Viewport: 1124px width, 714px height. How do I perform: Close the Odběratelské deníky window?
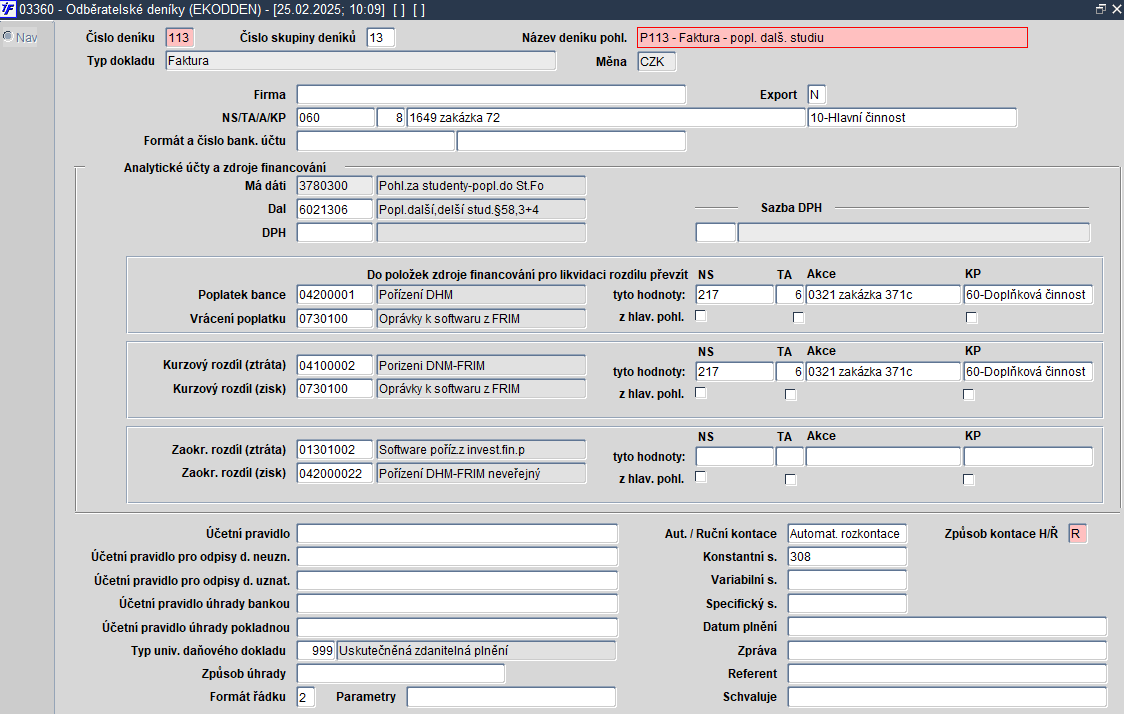(1116, 9)
